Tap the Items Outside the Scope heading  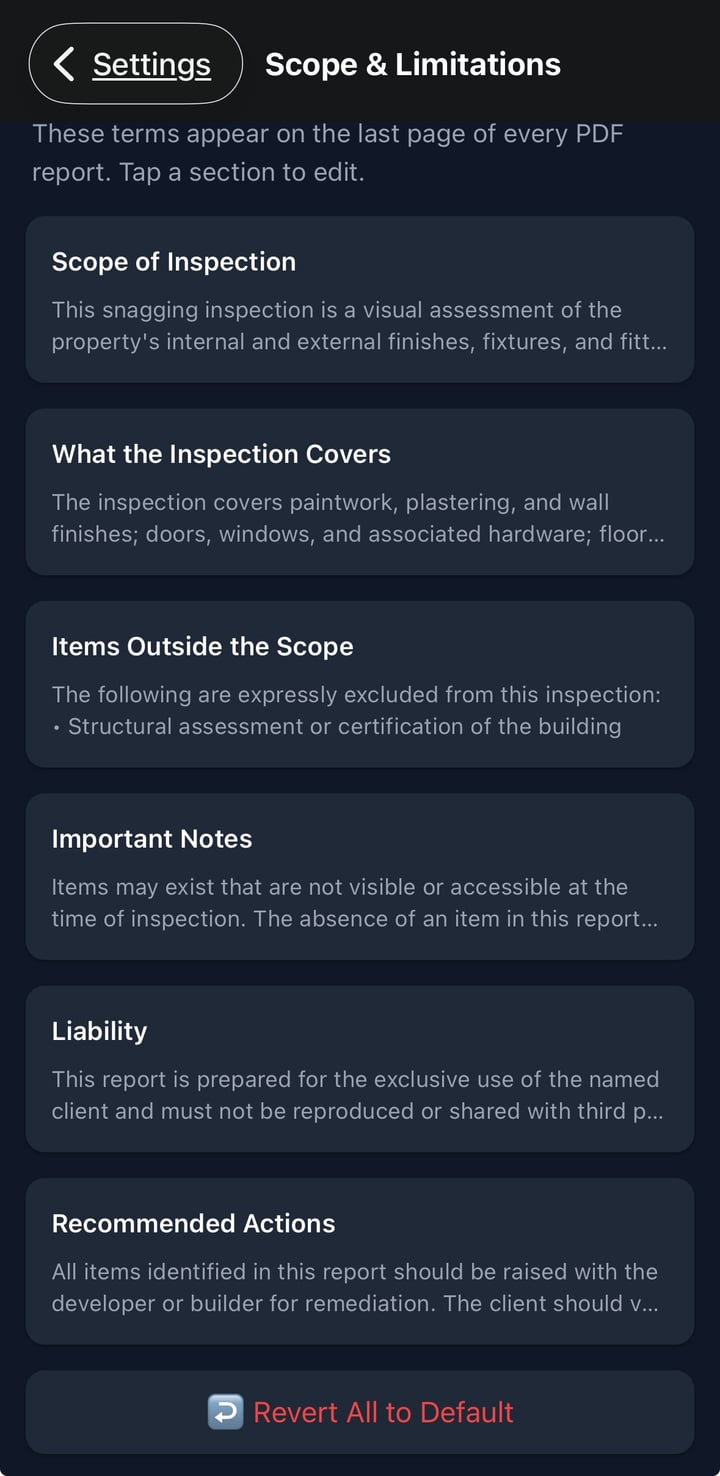tap(202, 646)
